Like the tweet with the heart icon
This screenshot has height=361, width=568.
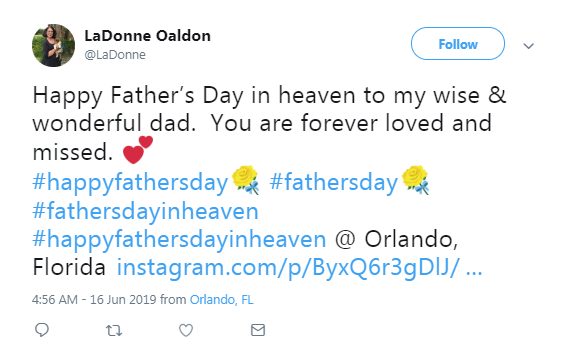(186, 330)
